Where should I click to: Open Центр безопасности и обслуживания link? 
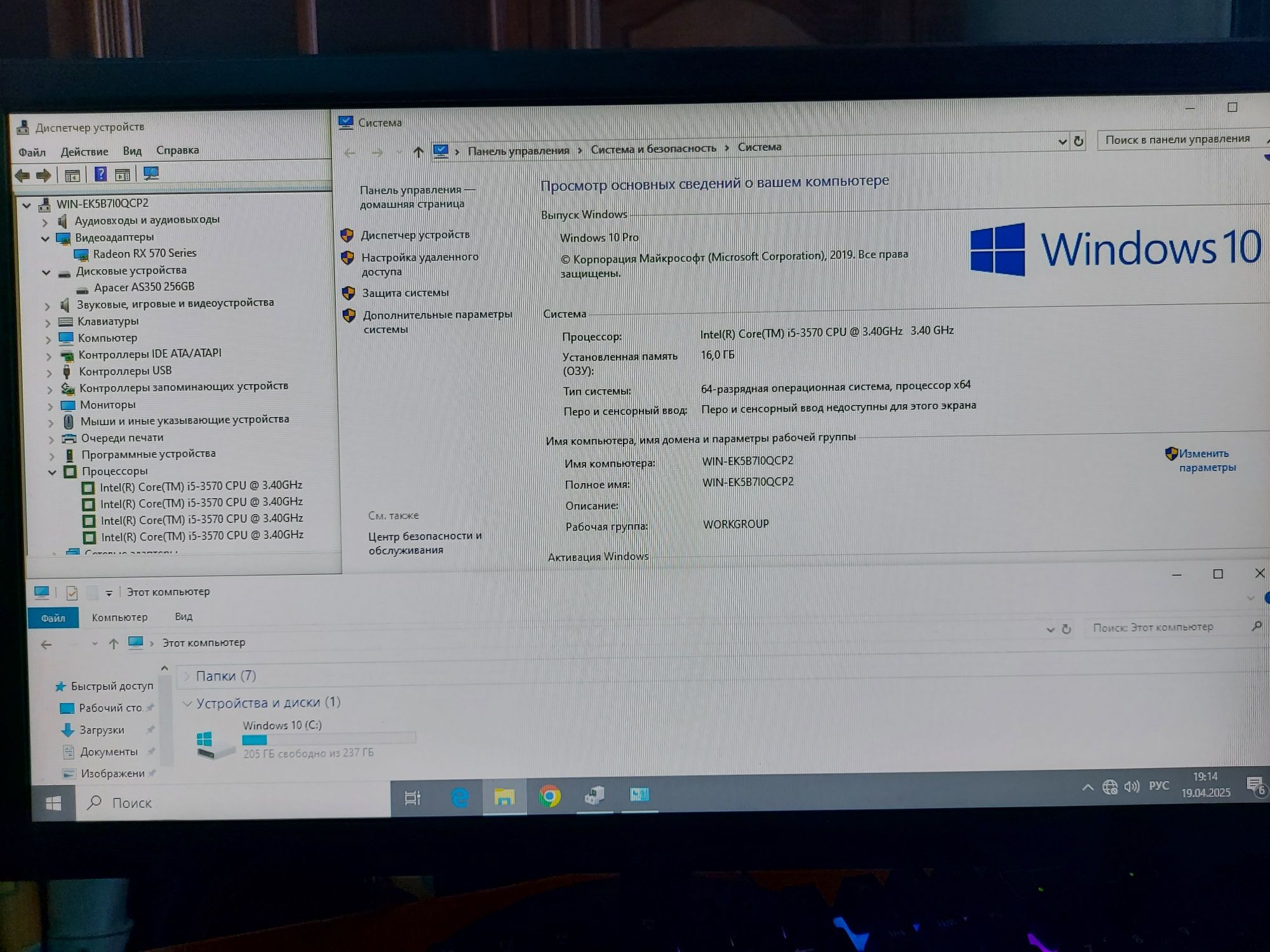tap(425, 543)
